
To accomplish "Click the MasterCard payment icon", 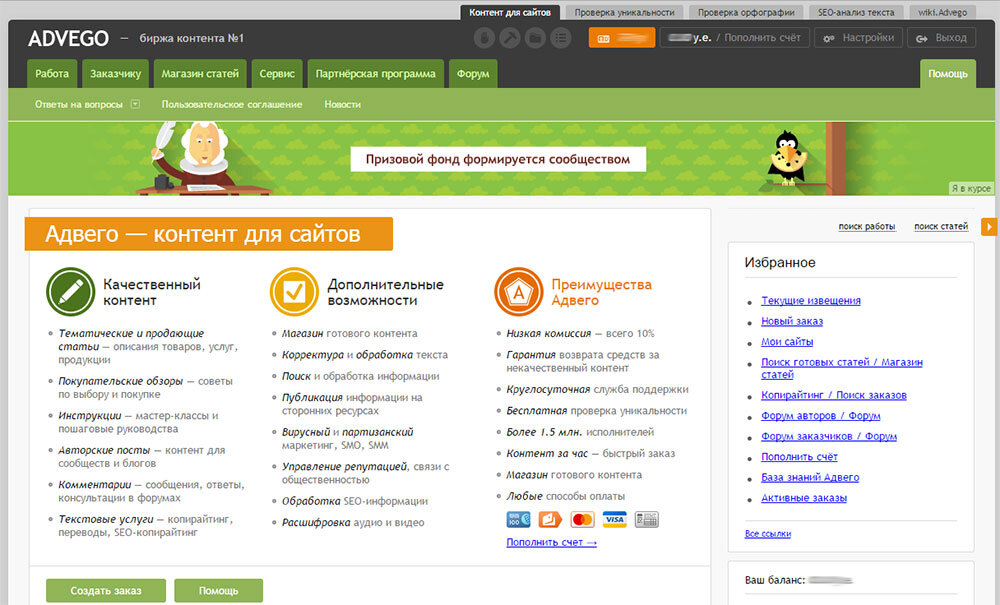I will [582, 520].
